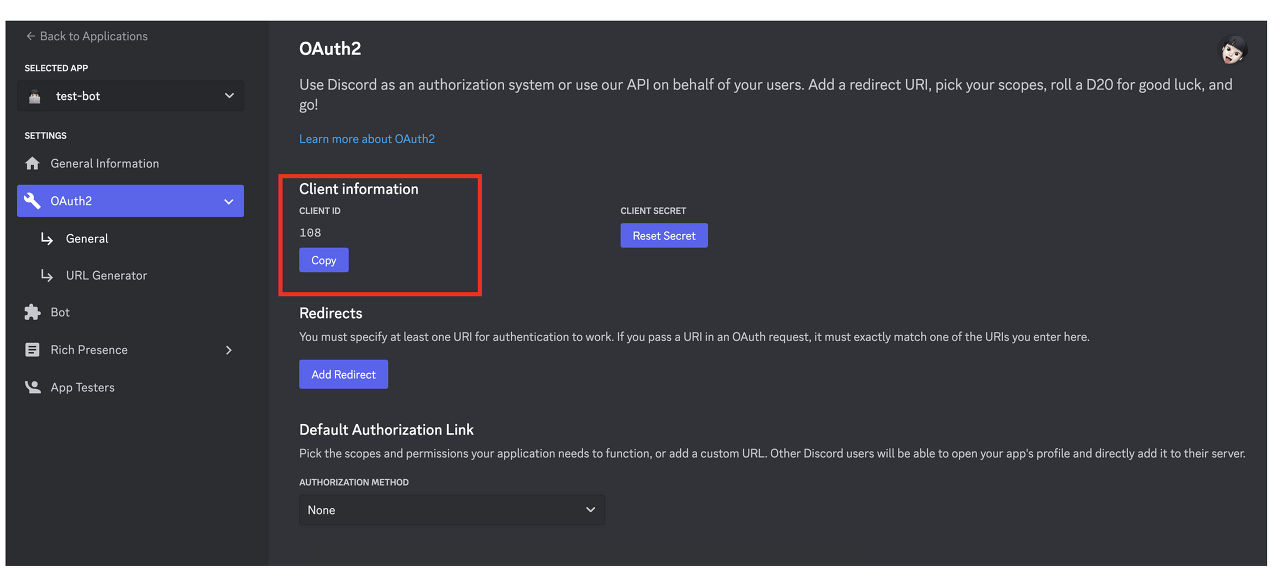This screenshot has height=588, width=1280.
Task: Open Learn more about OAuth2 link
Action: pos(367,139)
